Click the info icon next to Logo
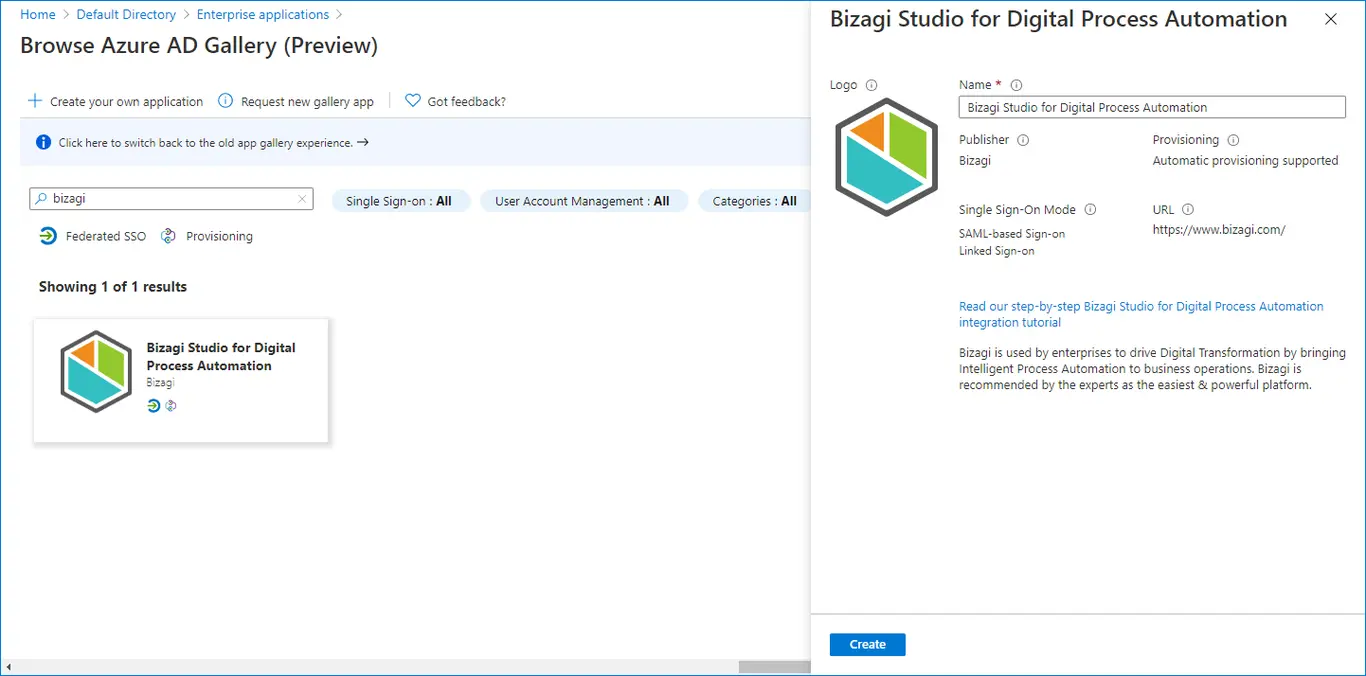1366x676 pixels. 871,85
